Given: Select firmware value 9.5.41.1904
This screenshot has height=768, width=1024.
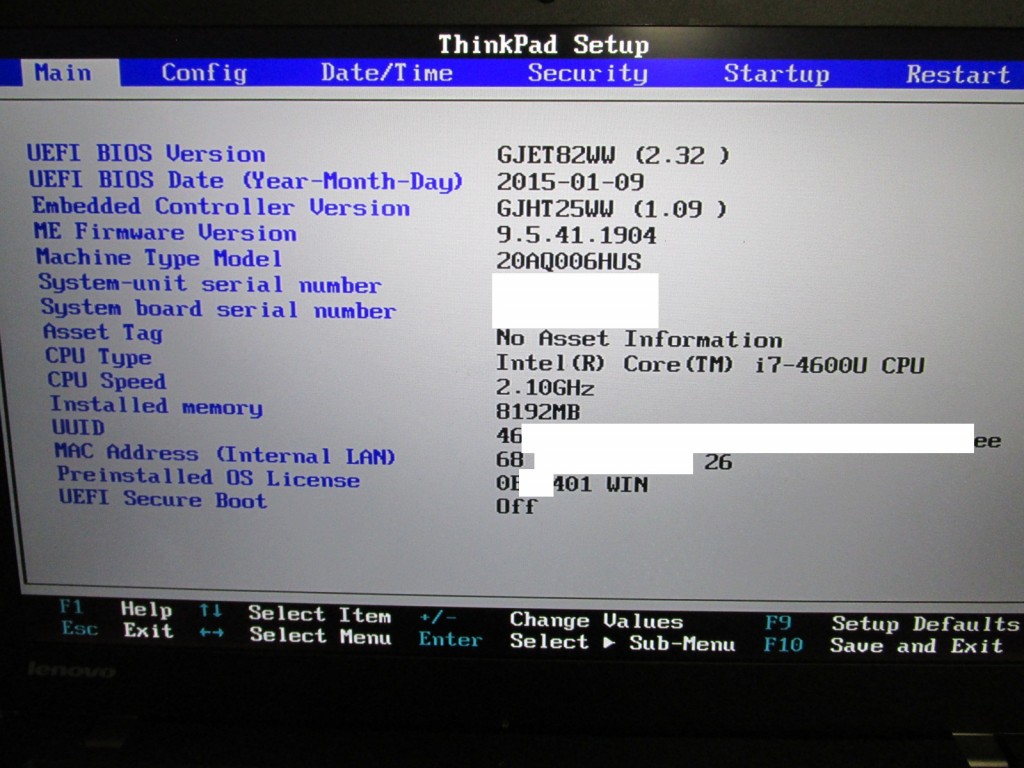Looking at the screenshot, I should pyautogui.click(x=576, y=235).
